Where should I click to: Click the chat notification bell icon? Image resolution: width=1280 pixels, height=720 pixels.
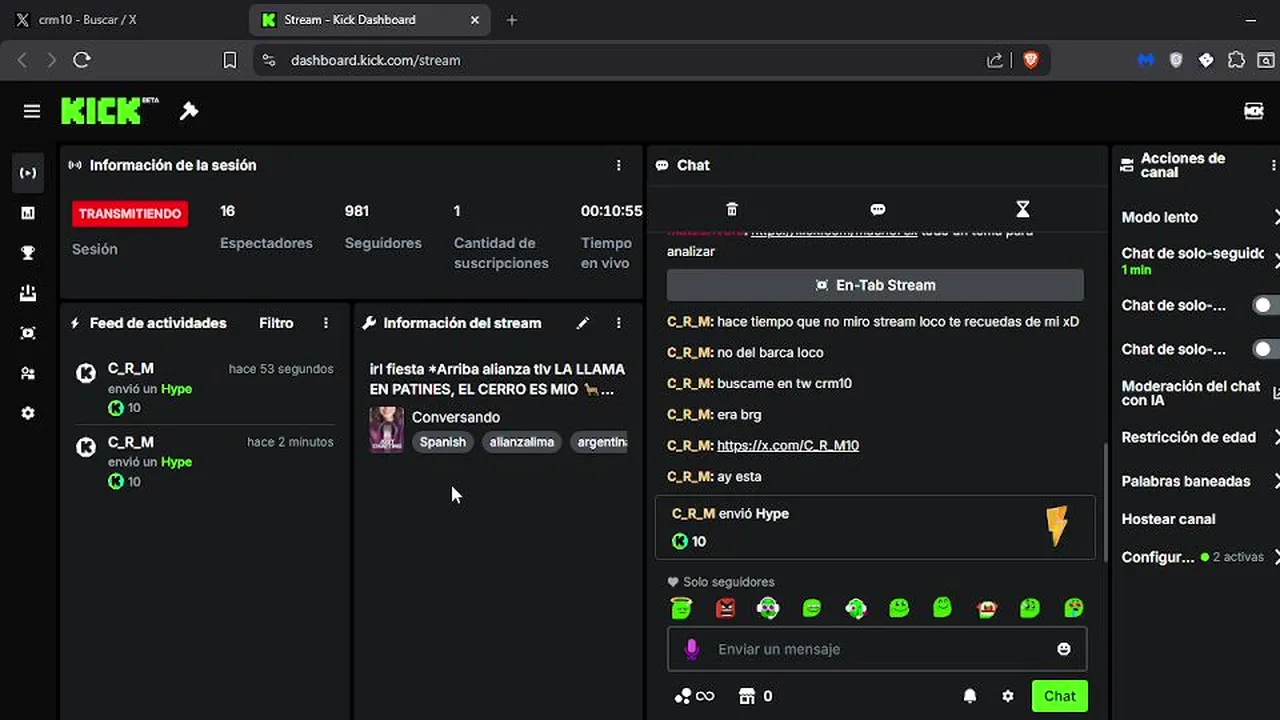970,696
